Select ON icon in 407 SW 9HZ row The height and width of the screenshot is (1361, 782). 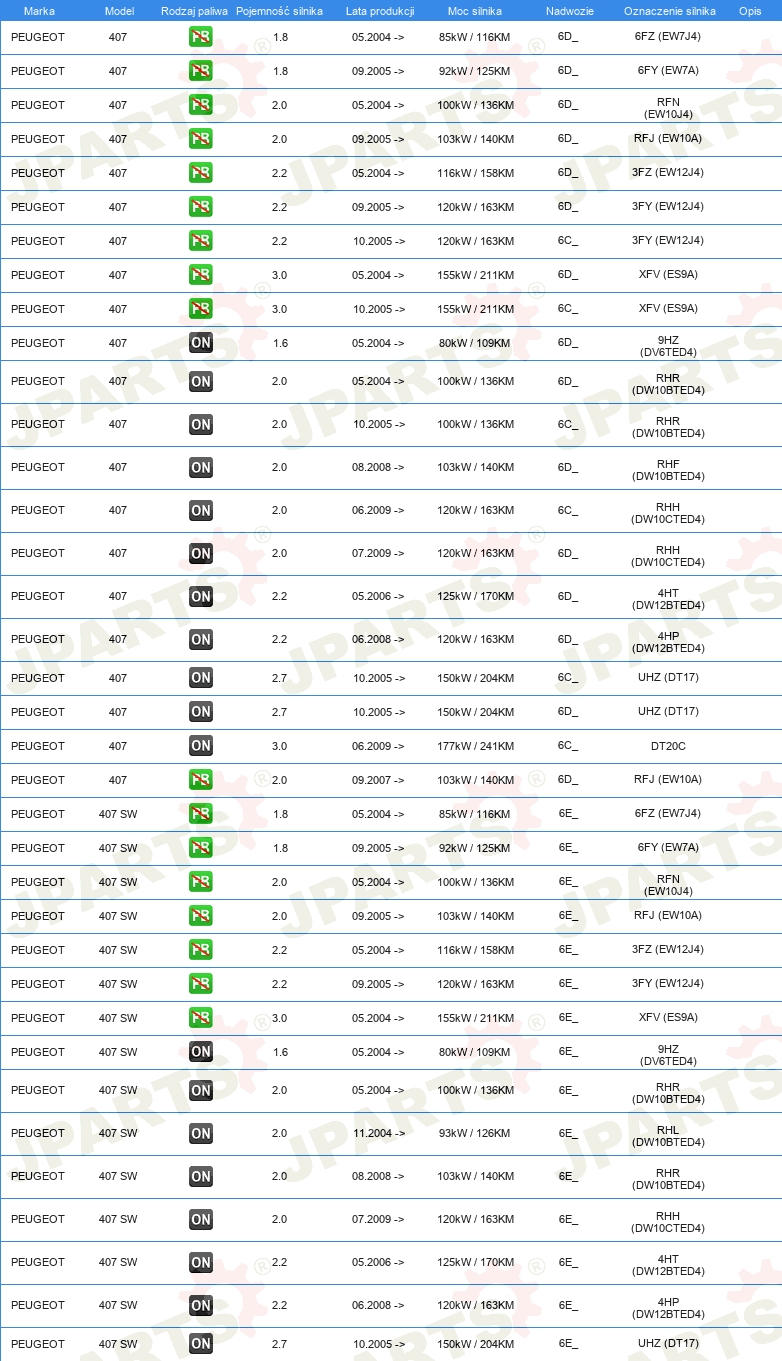[201, 1052]
